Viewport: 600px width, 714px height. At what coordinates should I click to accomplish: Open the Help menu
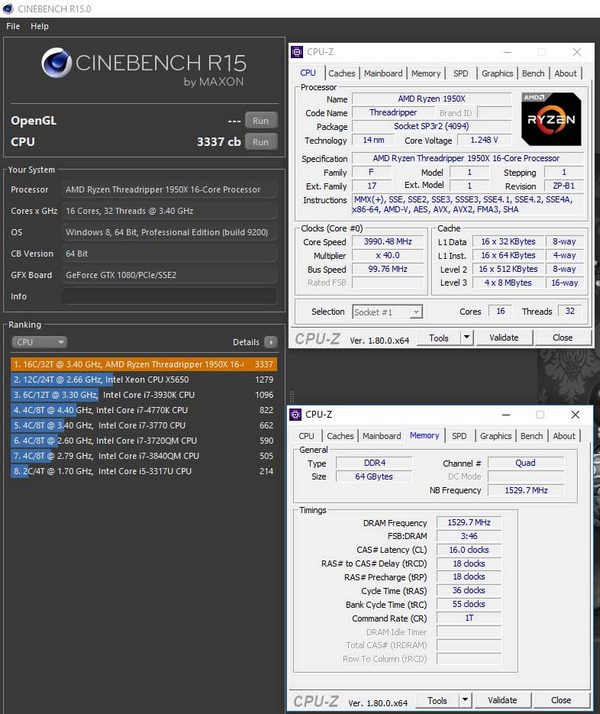40,26
